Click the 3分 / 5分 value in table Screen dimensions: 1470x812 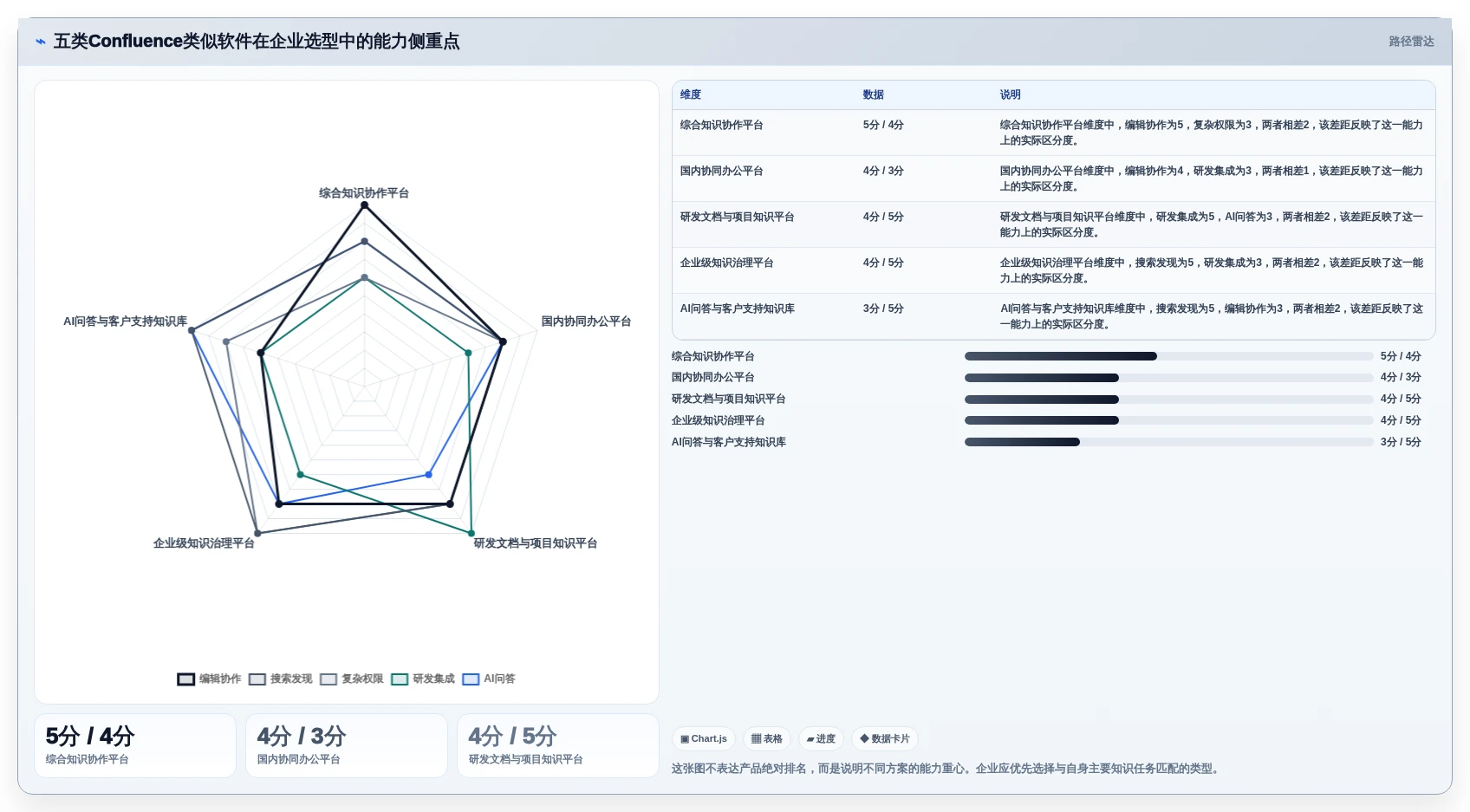[883, 309]
